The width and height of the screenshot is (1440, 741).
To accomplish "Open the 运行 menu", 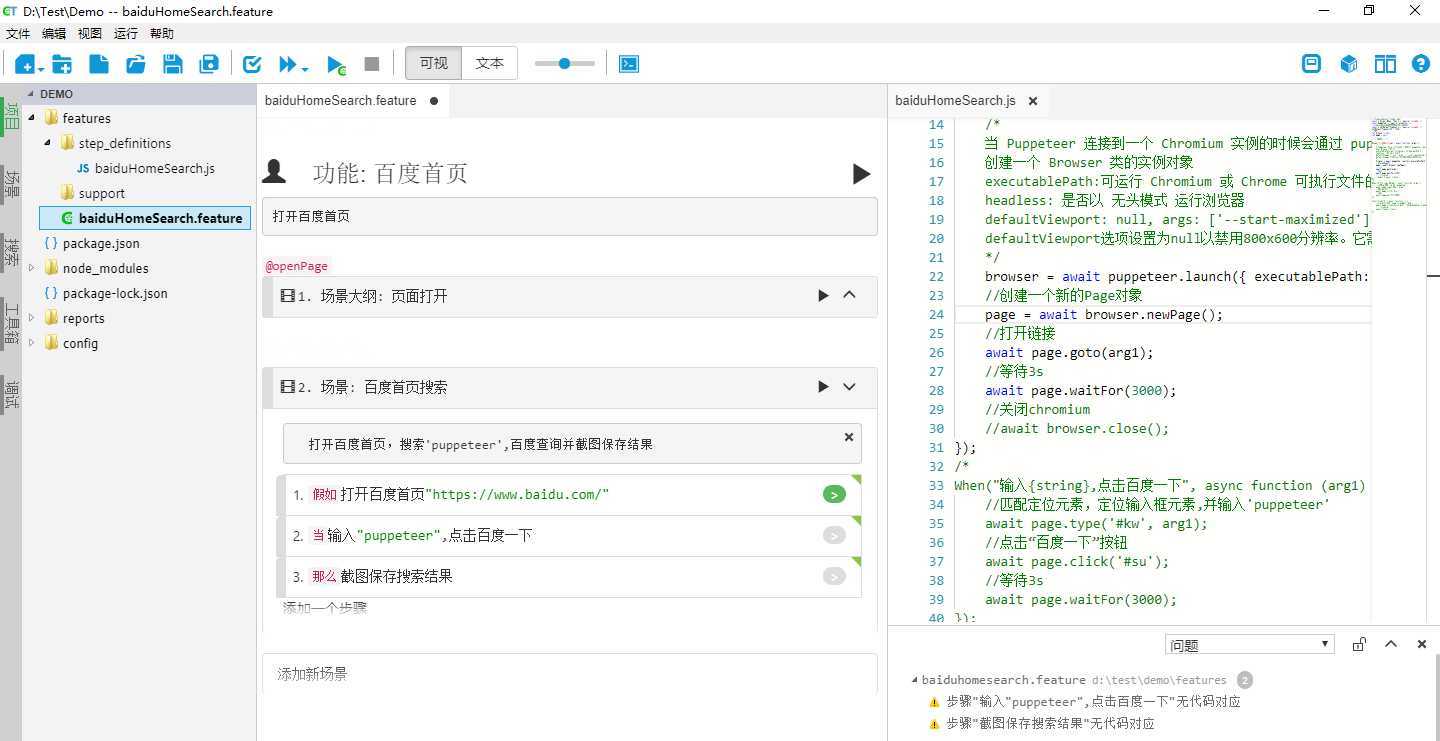I will [x=126, y=33].
